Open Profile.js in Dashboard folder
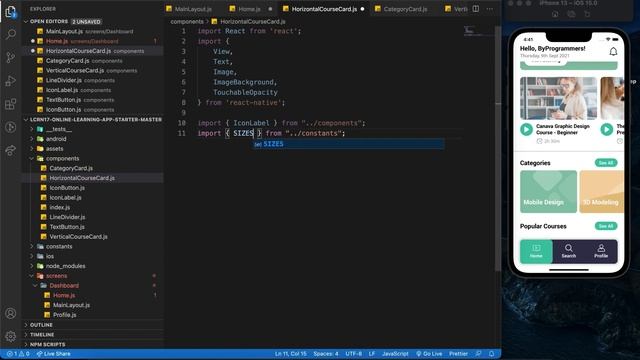Screen dimensions: 640x360 pyautogui.click(x=64, y=315)
